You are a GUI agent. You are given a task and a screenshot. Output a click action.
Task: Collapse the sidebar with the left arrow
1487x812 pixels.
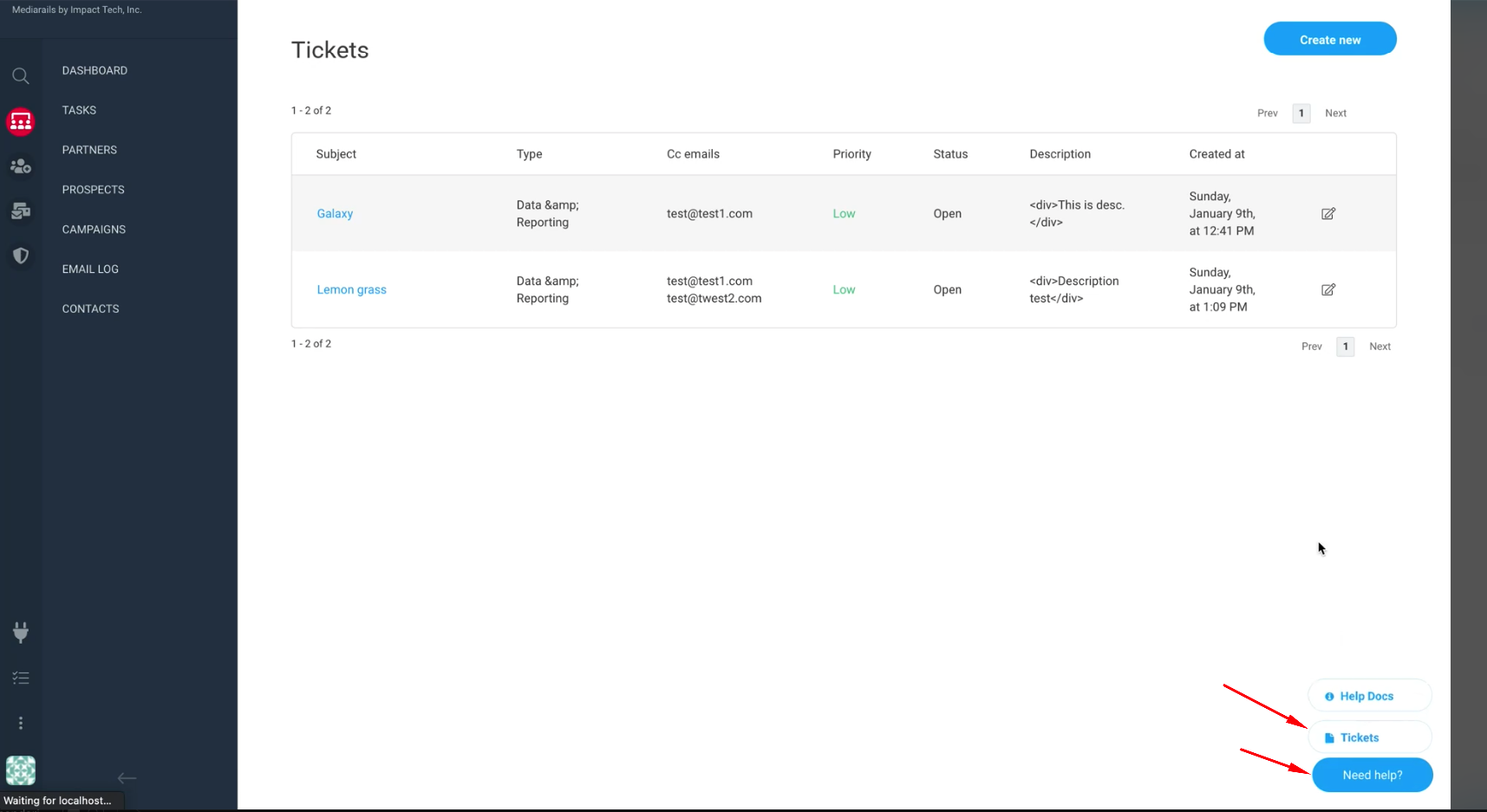[127, 778]
